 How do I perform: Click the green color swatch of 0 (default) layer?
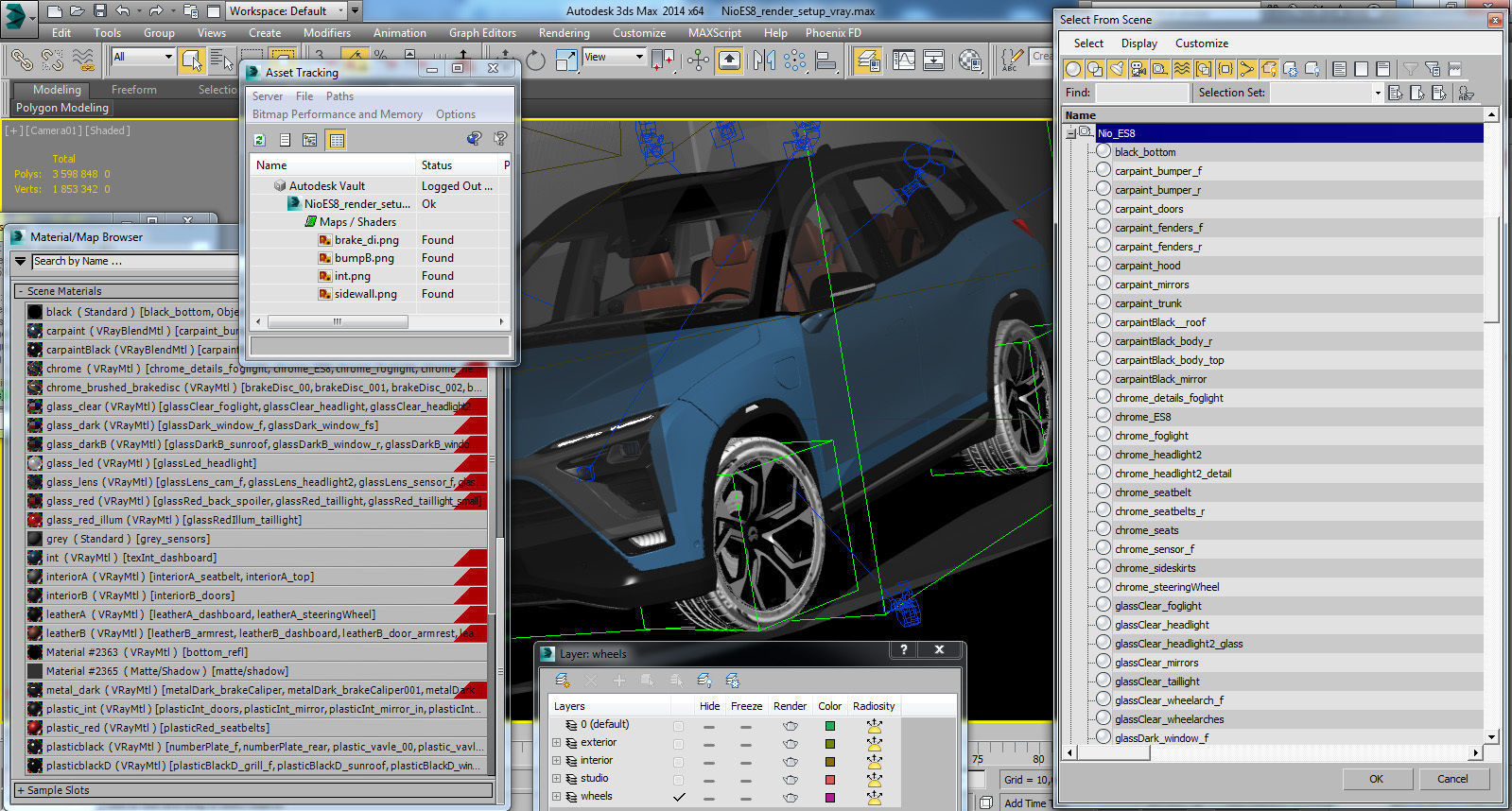(x=829, y=726)
